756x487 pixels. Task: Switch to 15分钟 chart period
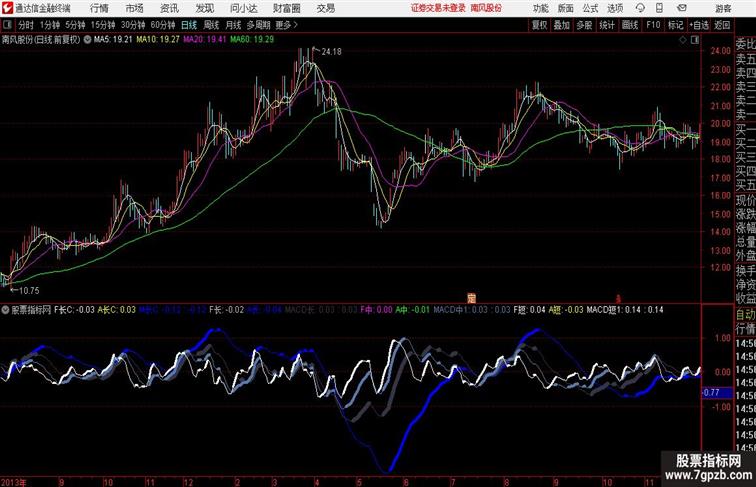103,25
